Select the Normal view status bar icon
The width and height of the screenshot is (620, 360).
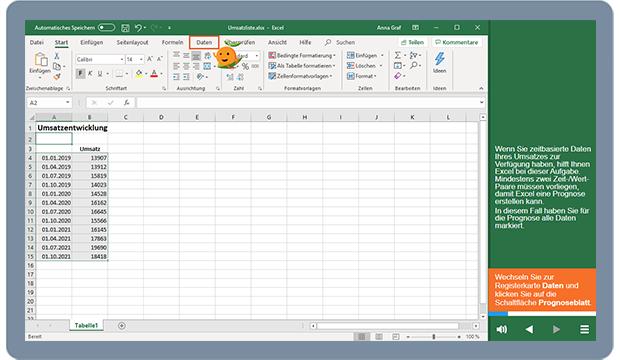(x=361, y=337)
